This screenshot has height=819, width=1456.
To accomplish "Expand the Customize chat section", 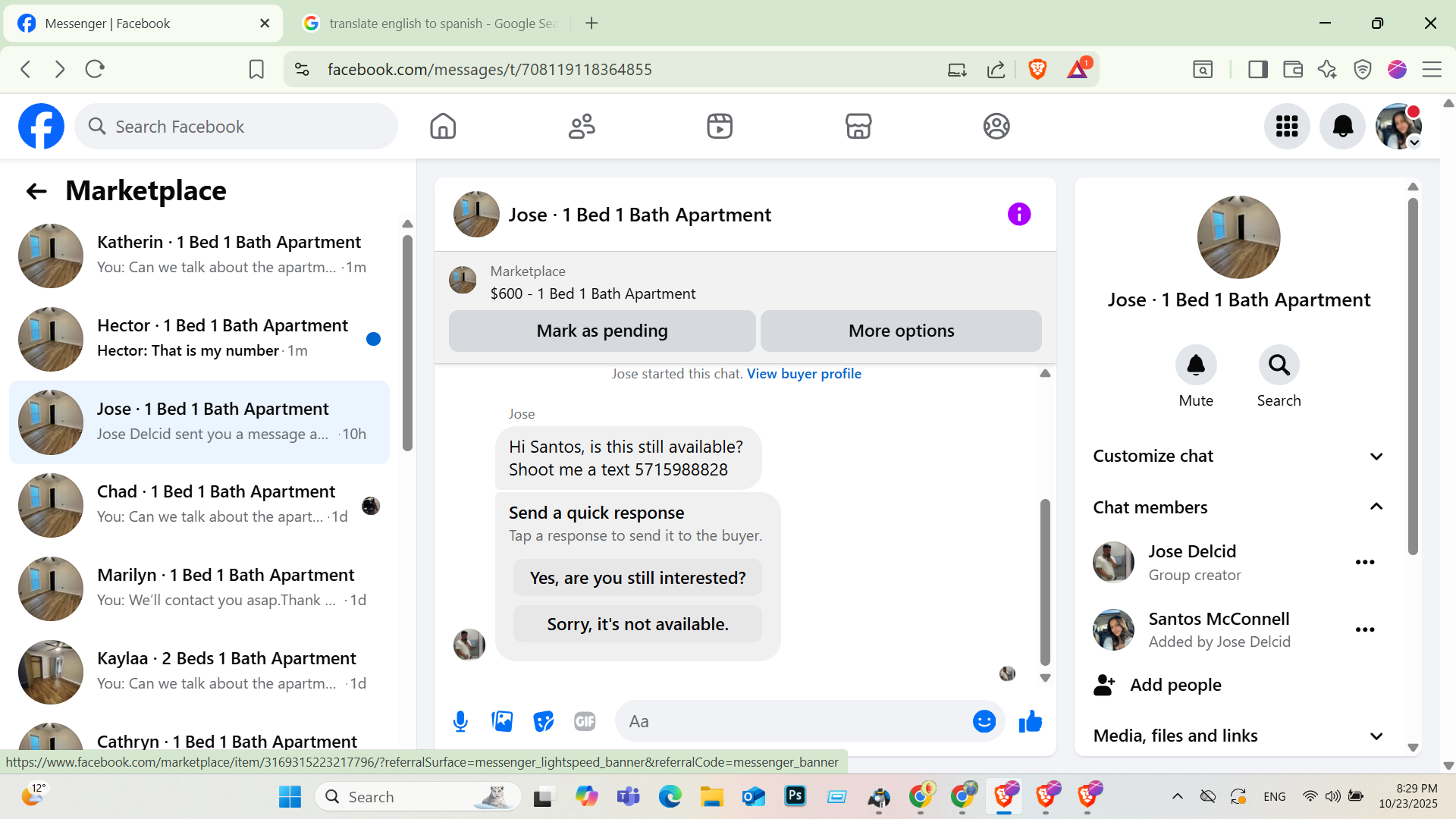I will coord(1238,456).
